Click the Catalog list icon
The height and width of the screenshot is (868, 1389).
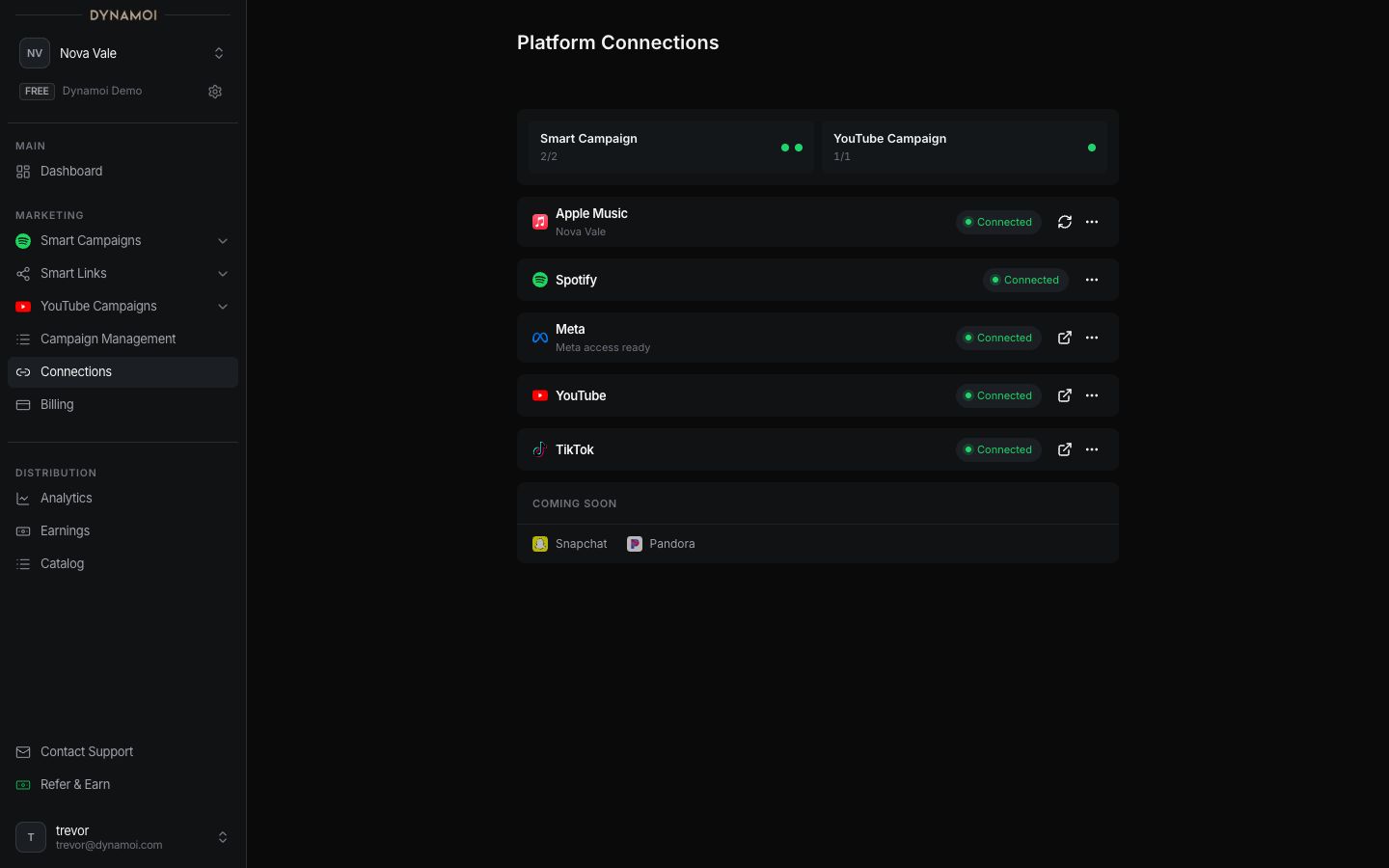(23, 564)
